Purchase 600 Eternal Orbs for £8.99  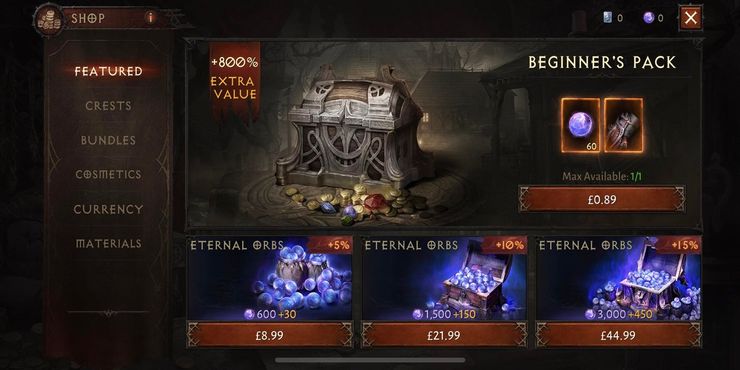click(269, 335)
